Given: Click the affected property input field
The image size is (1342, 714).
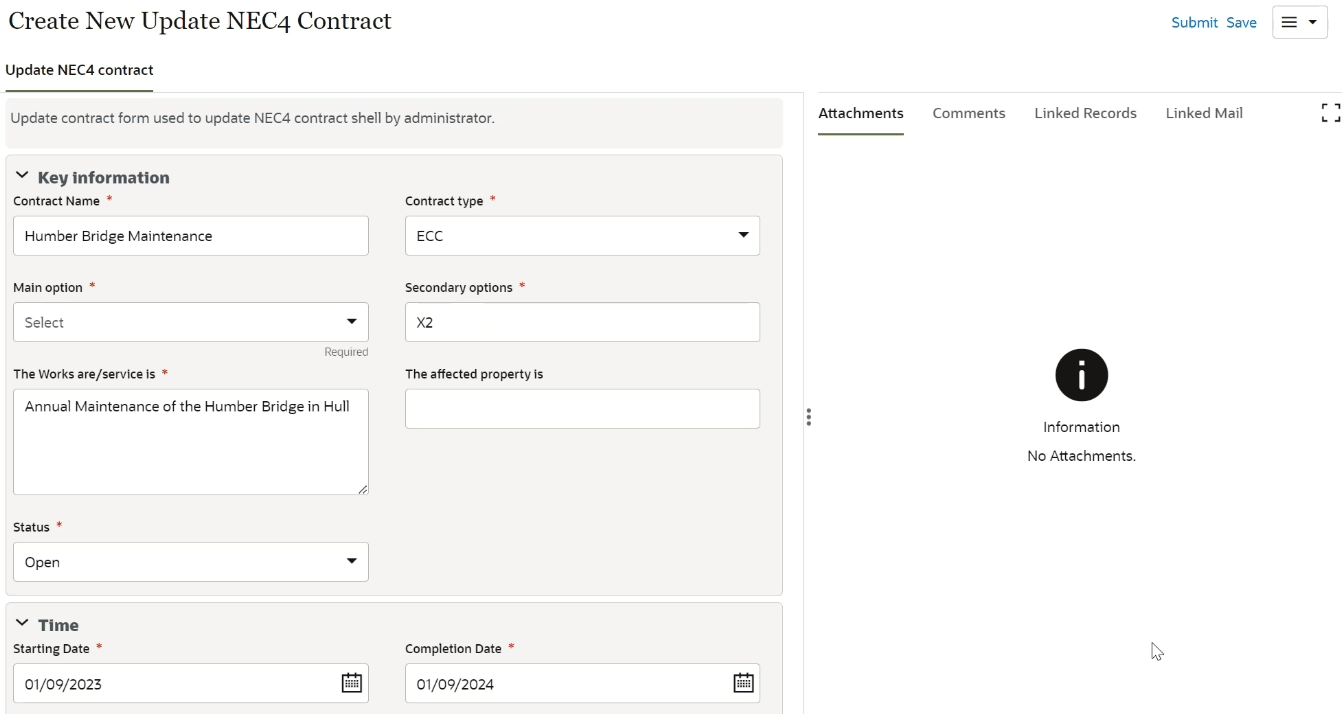Looking at the screenshot, I should click(582, 409).
